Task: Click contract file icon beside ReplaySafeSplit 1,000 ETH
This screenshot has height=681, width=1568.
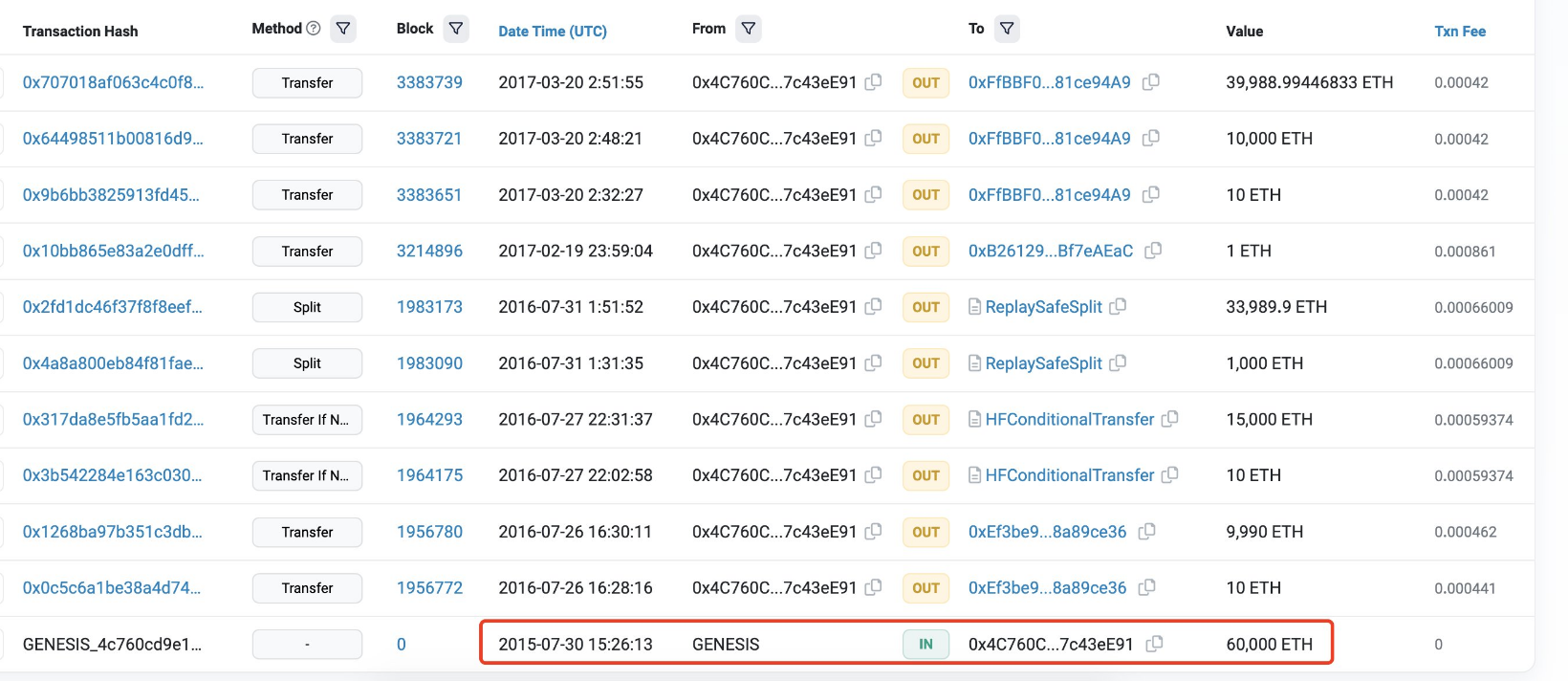Action: coord(974,363)
